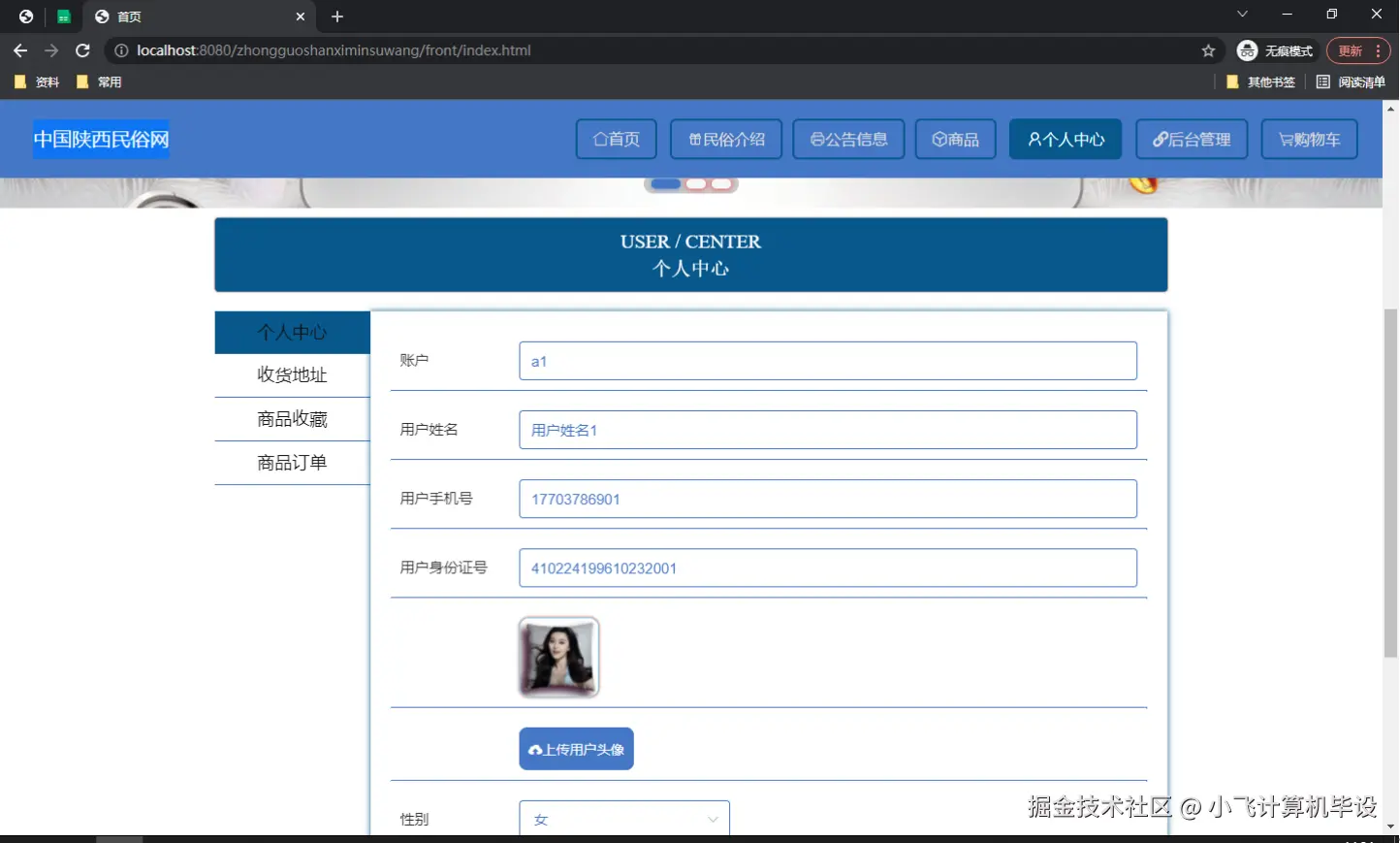Image resolution: width=1400 pixels, height=843 pixels.
Task: Open 收货地址 in the left sidebar
Action: coord(292,375)
